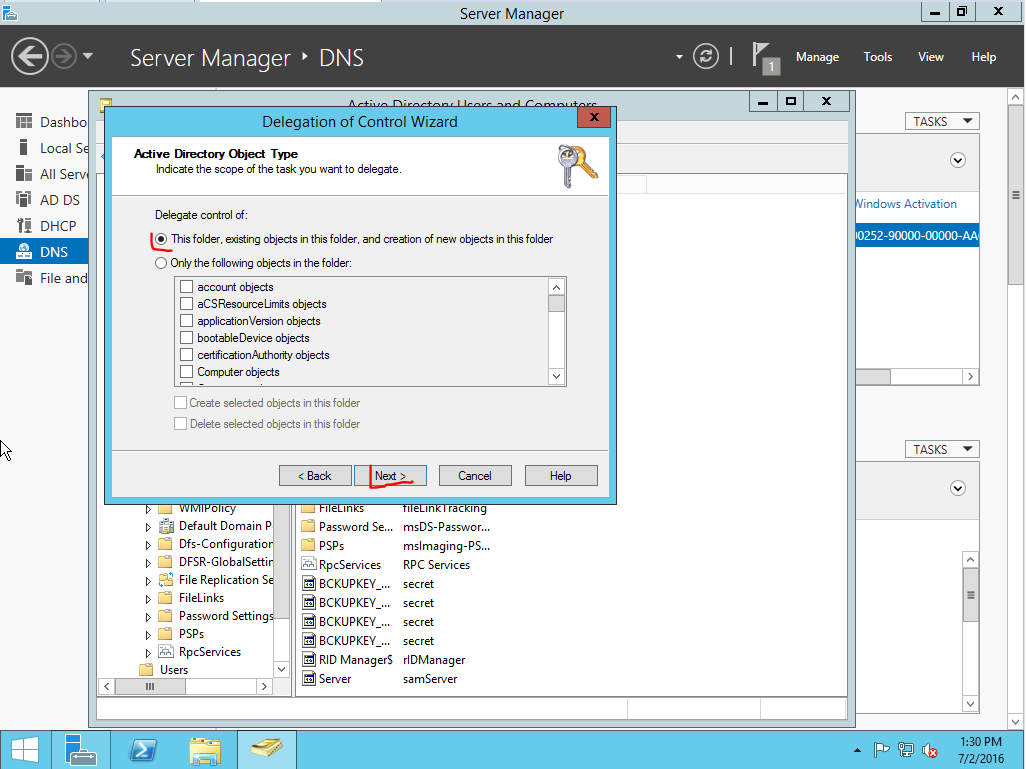The width and height of the screenshot is (1026, 769).
Task: Select the Server samServer object icon
Action: (x=308, y=679)
